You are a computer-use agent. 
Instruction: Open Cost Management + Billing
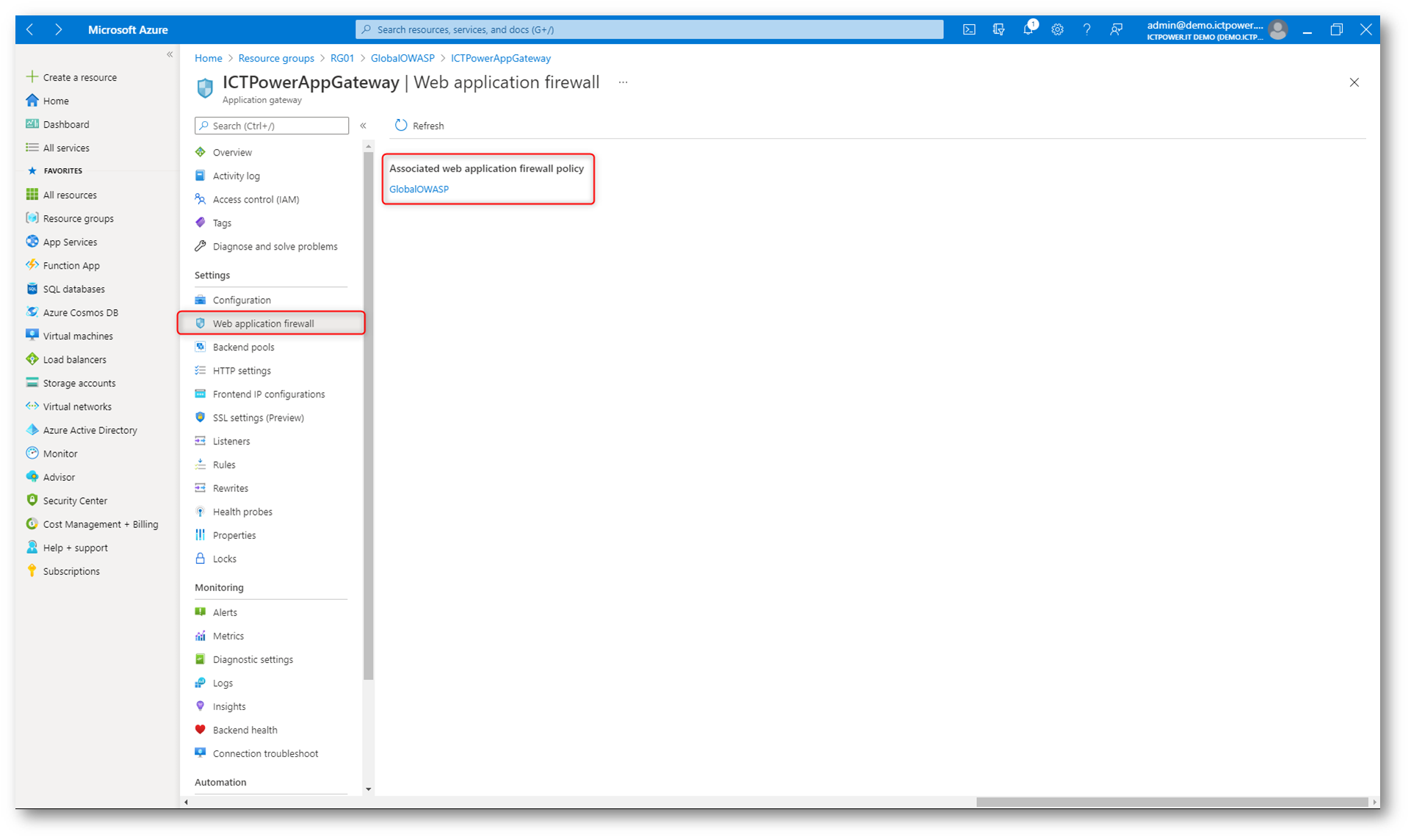click(101, 524)
